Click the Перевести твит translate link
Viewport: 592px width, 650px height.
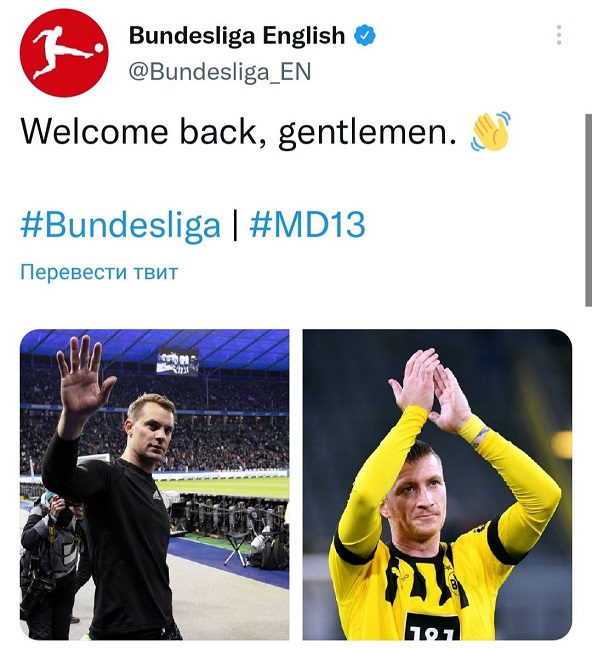pyautogui.click(x=99, y=272)
